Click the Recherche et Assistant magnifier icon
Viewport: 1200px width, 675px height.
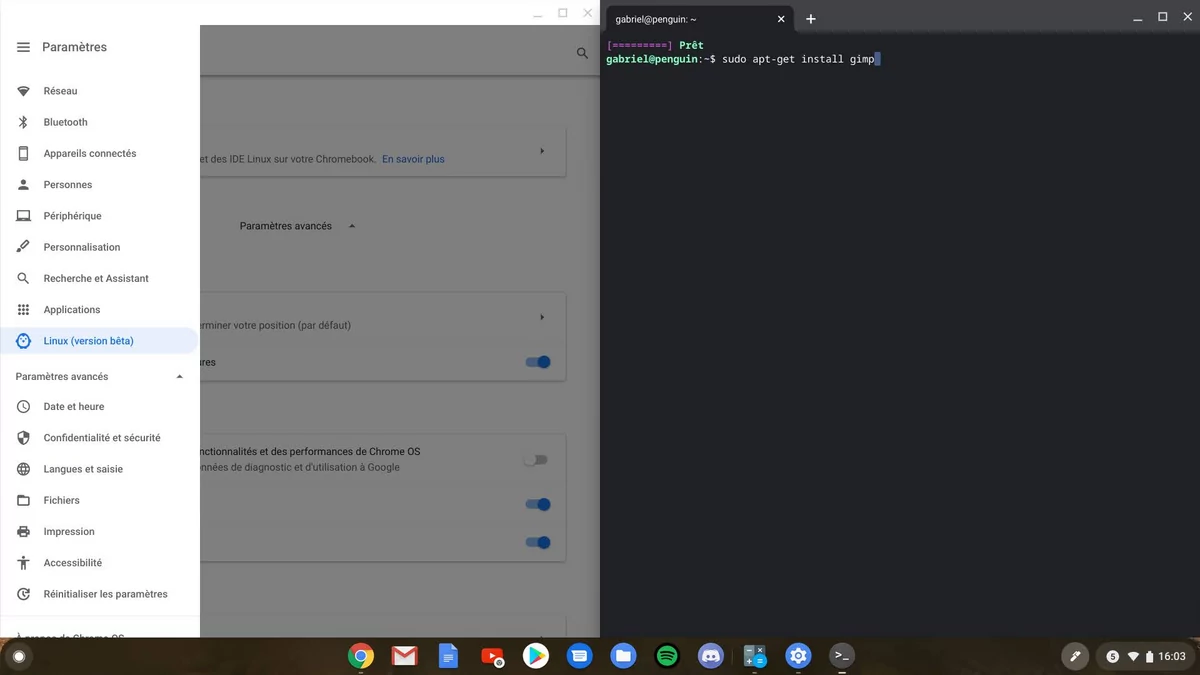point(23,278)
